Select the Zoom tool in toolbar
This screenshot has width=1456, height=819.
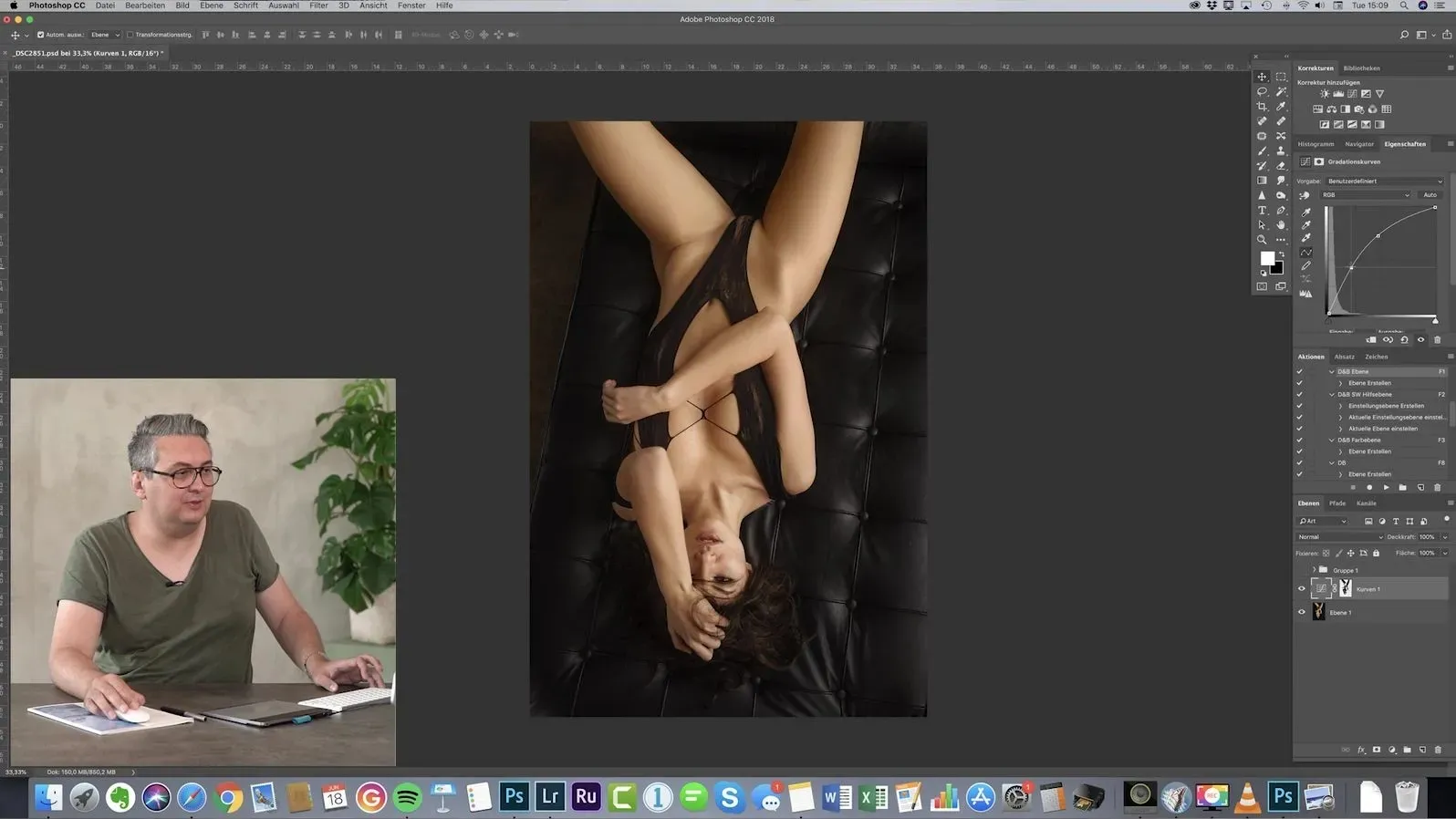(1262, 240)
